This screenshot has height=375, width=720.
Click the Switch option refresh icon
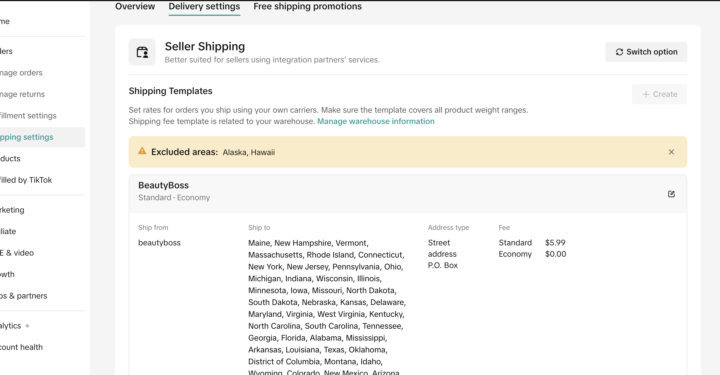click(x=619, y=52)
